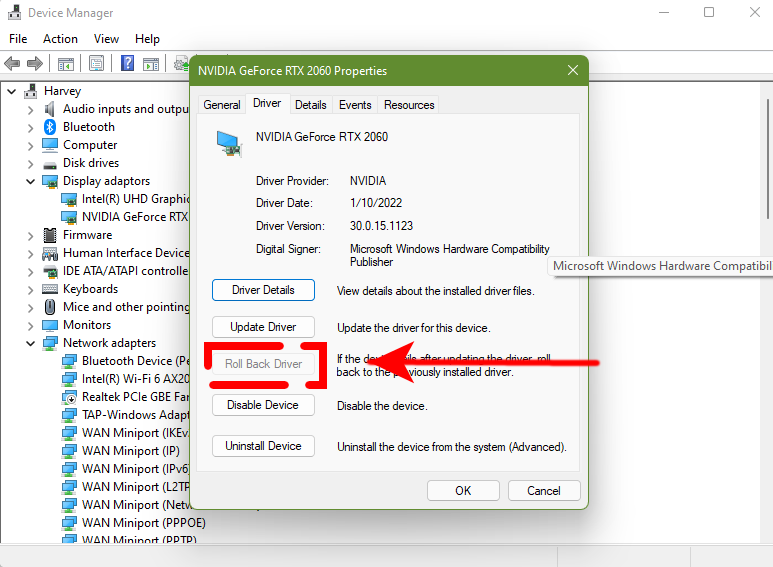Click the Back arrow toolbar icon
The image size is (773, 567).
pos(12,64)
